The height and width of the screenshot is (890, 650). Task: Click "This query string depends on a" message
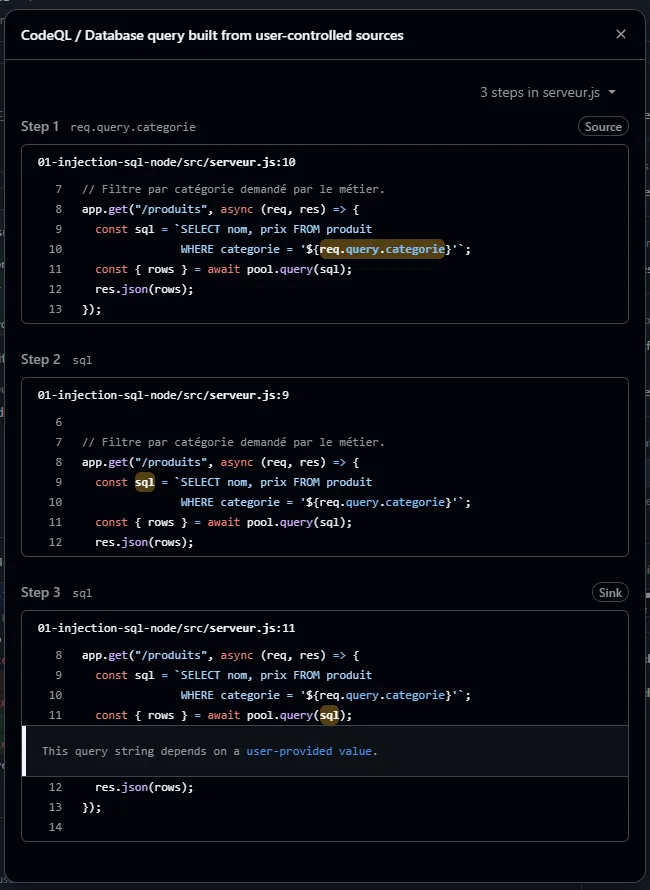pyautogui.click(x=141, y=751)
